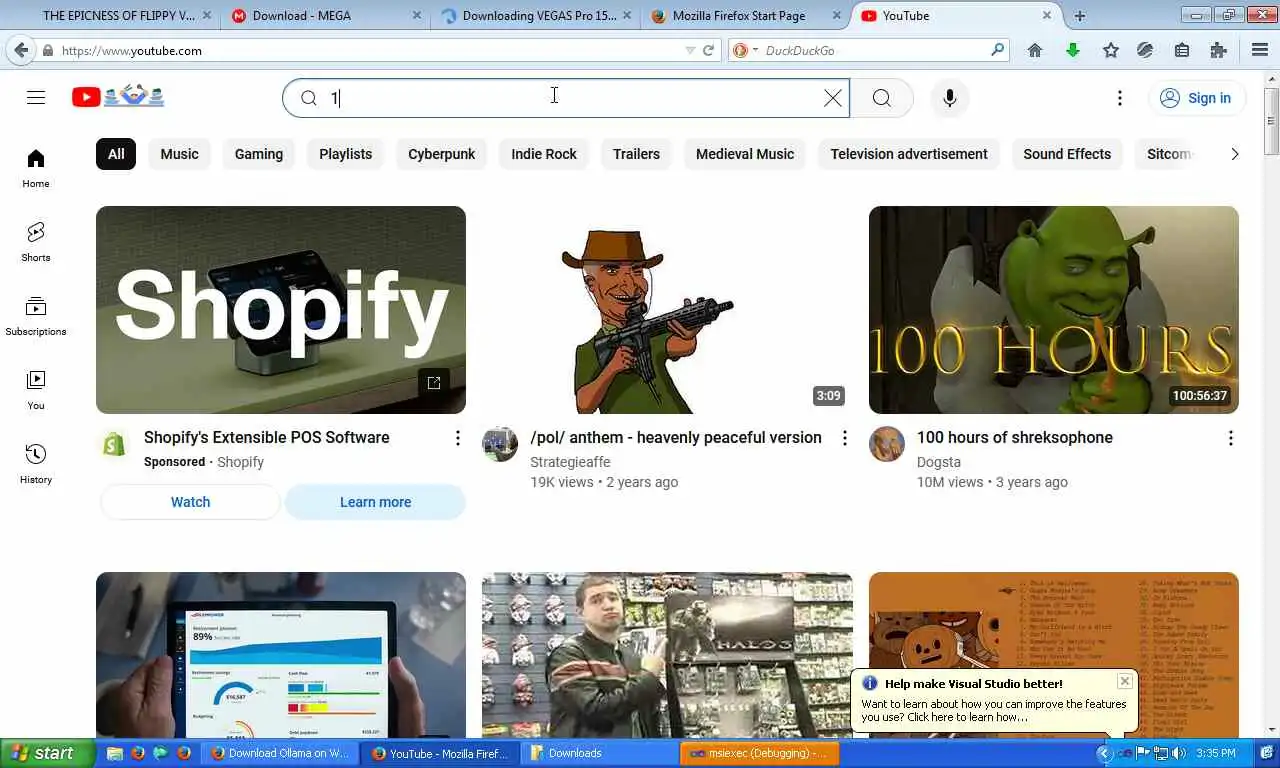Start voice search with microphone icon
This screenshot has height=768, width=1280.
949,98
